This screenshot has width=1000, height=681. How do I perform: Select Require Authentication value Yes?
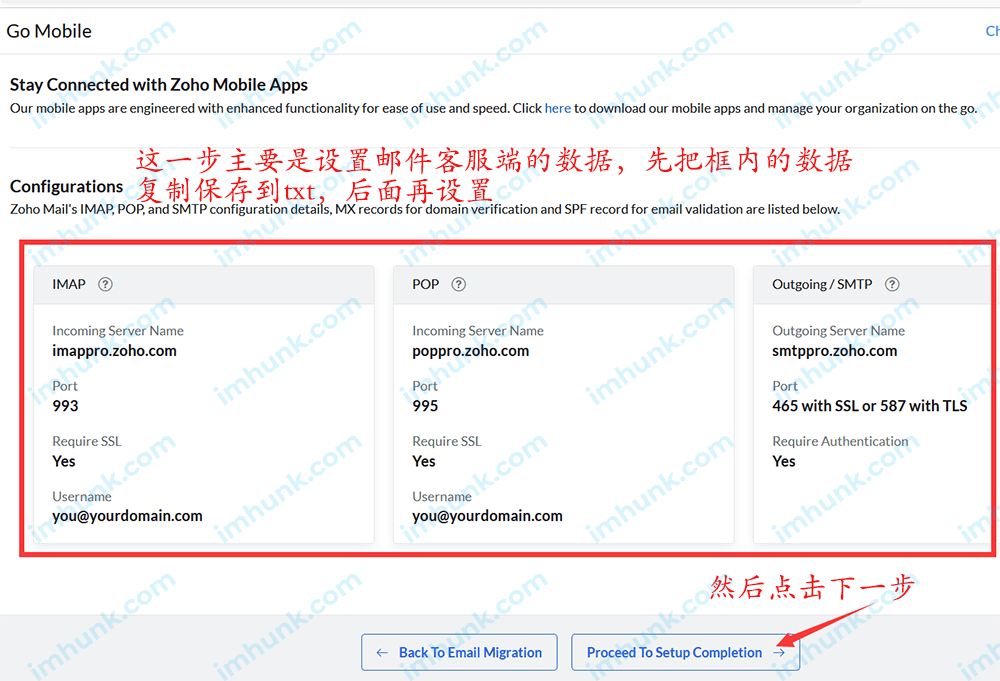click(784, 461)
